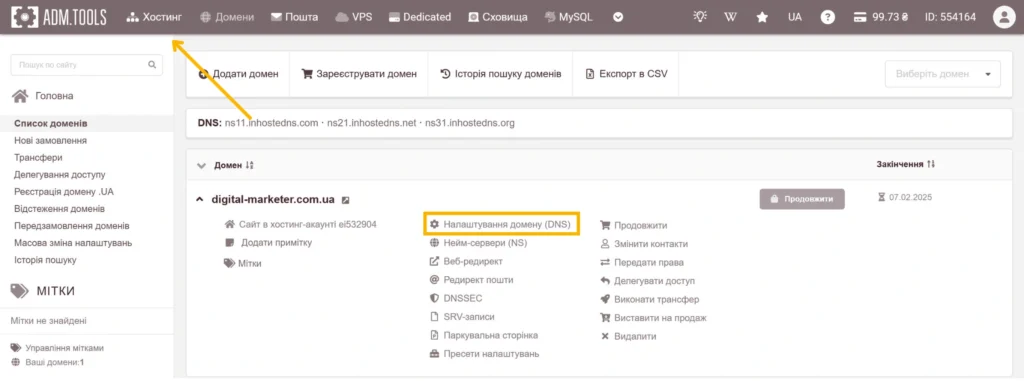The image size is (1024, 381).
Task: Open the Виберіть домен dropdown
Action: 942,74
